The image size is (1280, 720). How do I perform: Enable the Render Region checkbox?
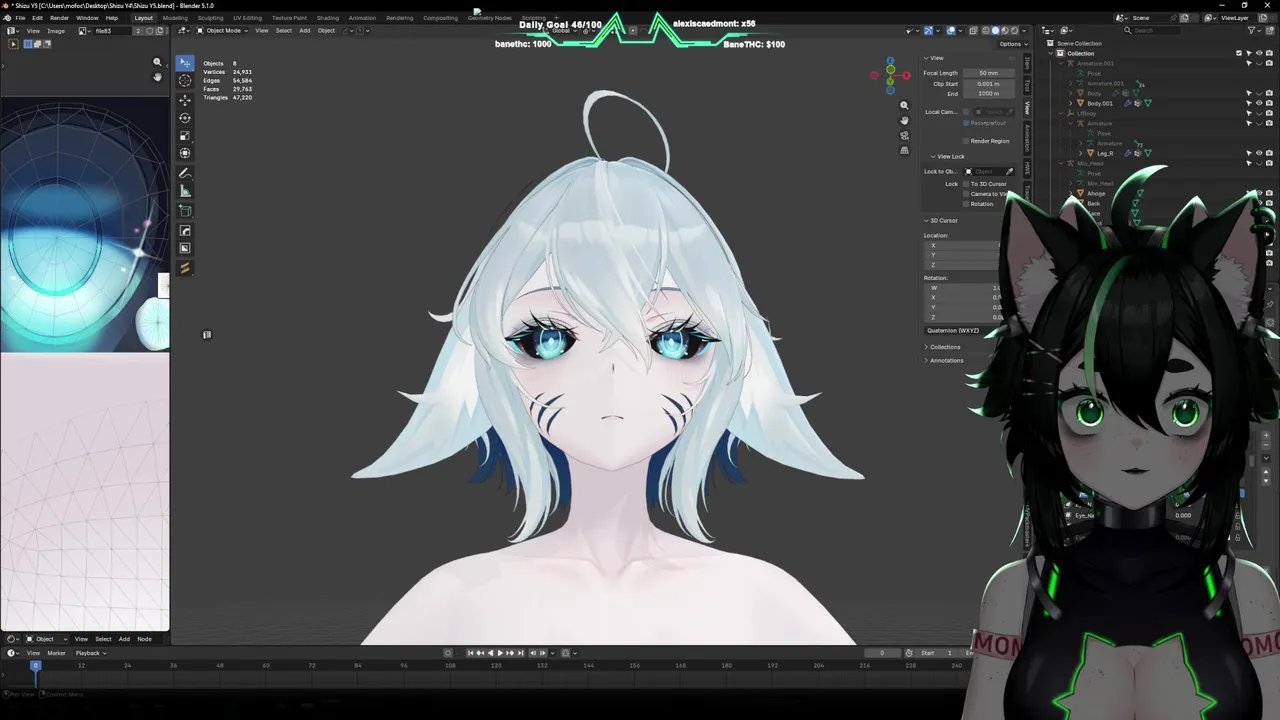966,141
